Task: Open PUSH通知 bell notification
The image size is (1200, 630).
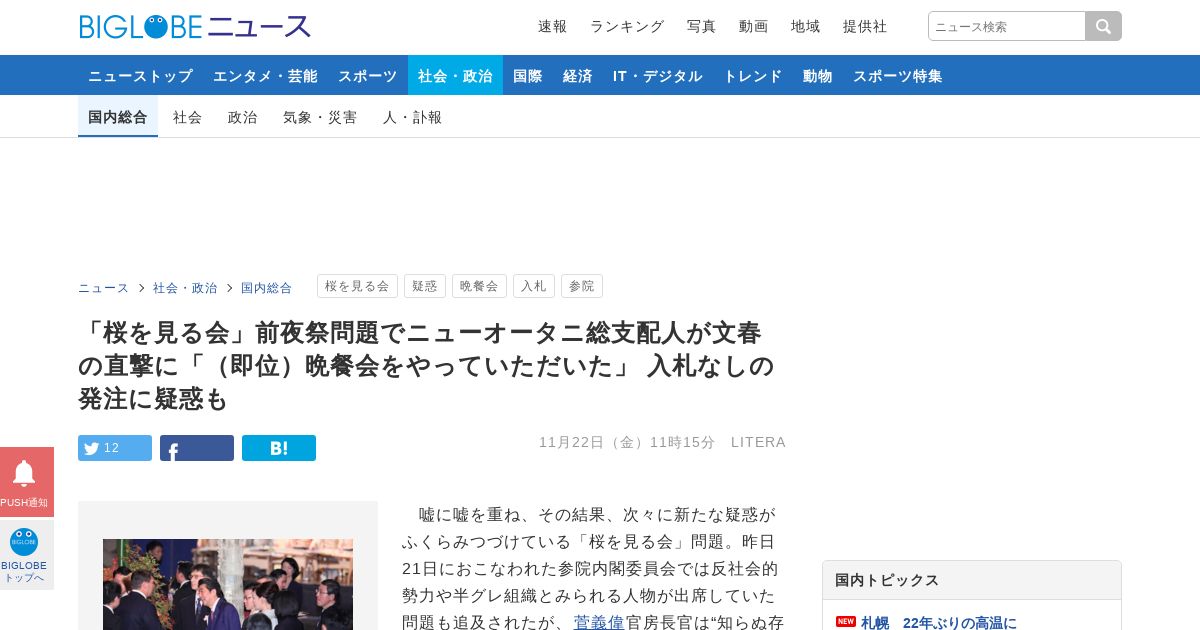Action: point(26,482)
